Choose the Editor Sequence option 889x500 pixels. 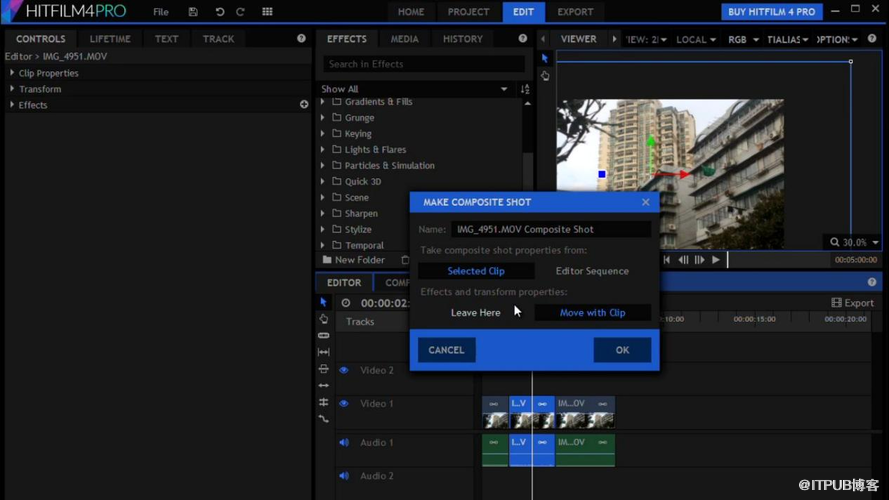pos(592,271)
